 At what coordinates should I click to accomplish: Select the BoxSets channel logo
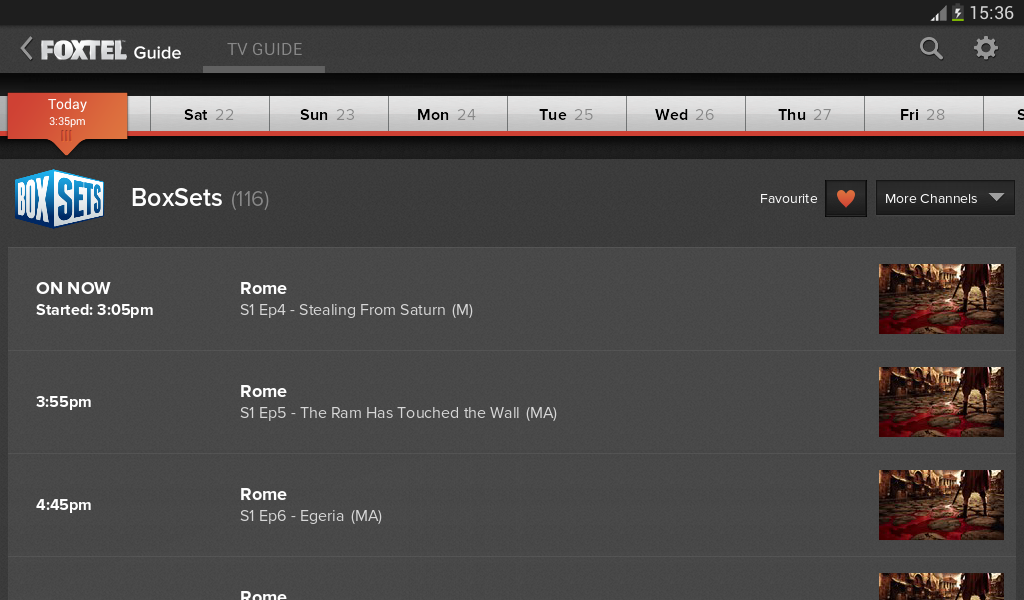58,198
